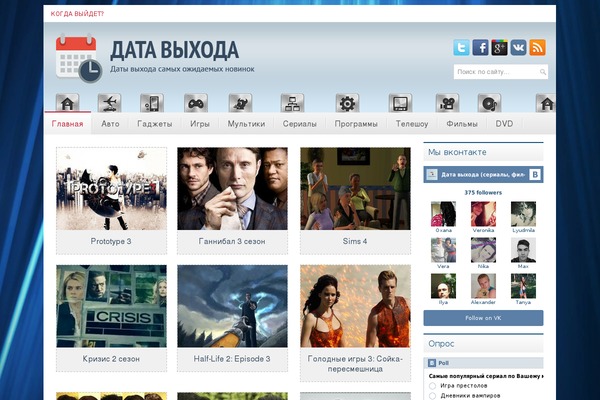
Task: Click the Sims 4 thumbnail image
Action: pos(355,189)
